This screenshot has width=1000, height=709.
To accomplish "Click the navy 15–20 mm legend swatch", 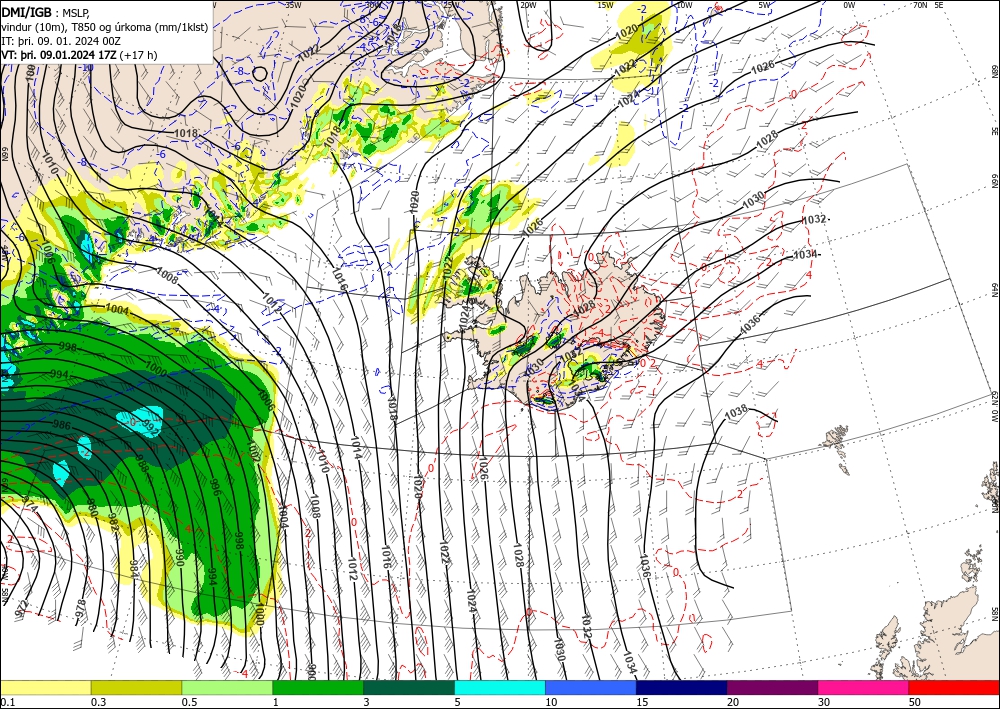I will click(681, 687).
